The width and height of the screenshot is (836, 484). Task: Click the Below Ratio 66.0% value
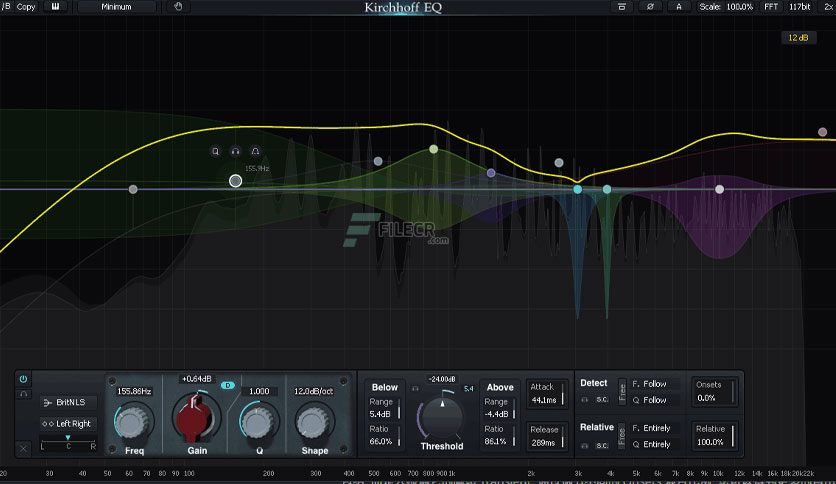coord(381,441)
